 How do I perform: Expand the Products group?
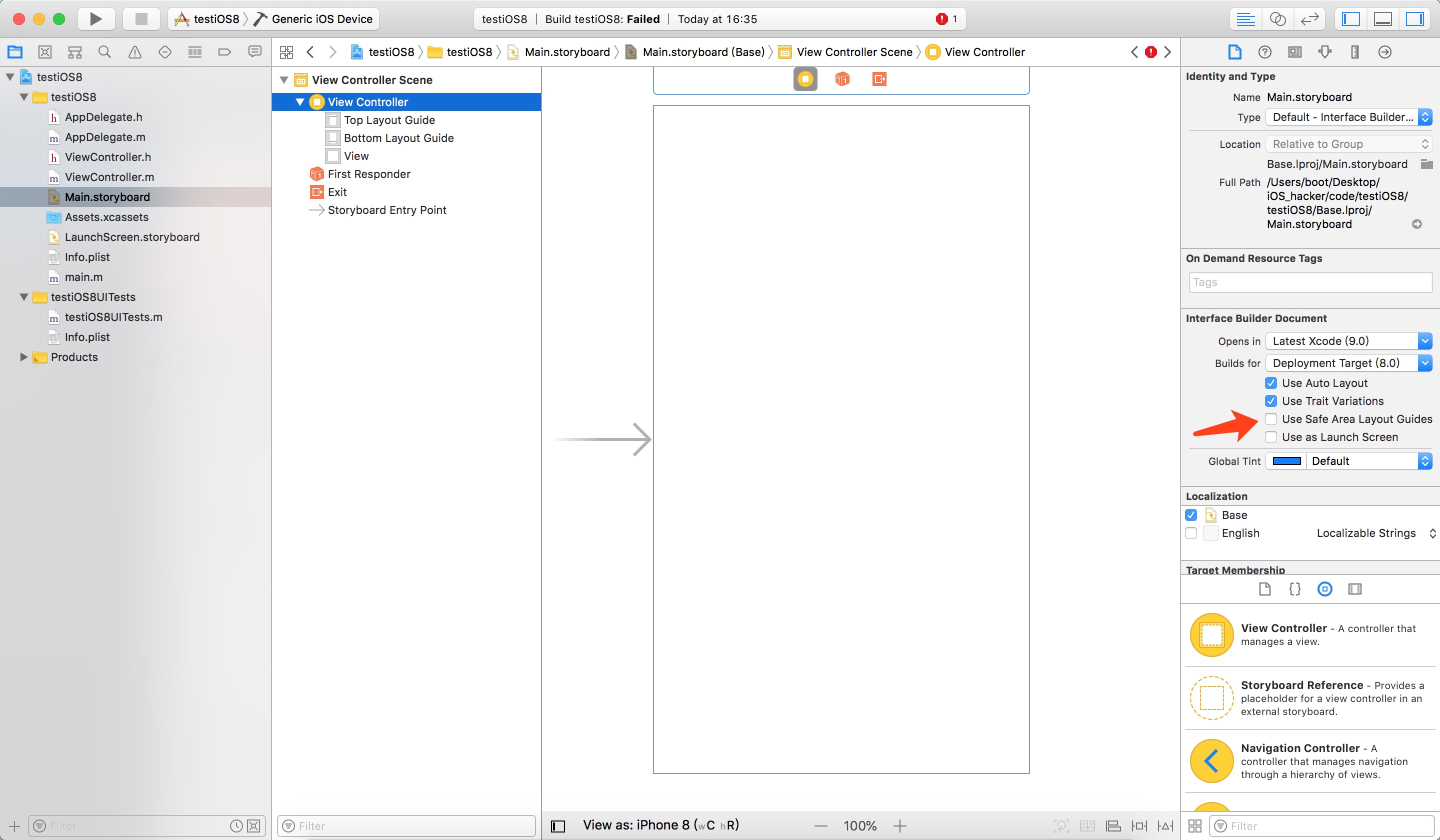pyautogui.click(x=24, y=356)
